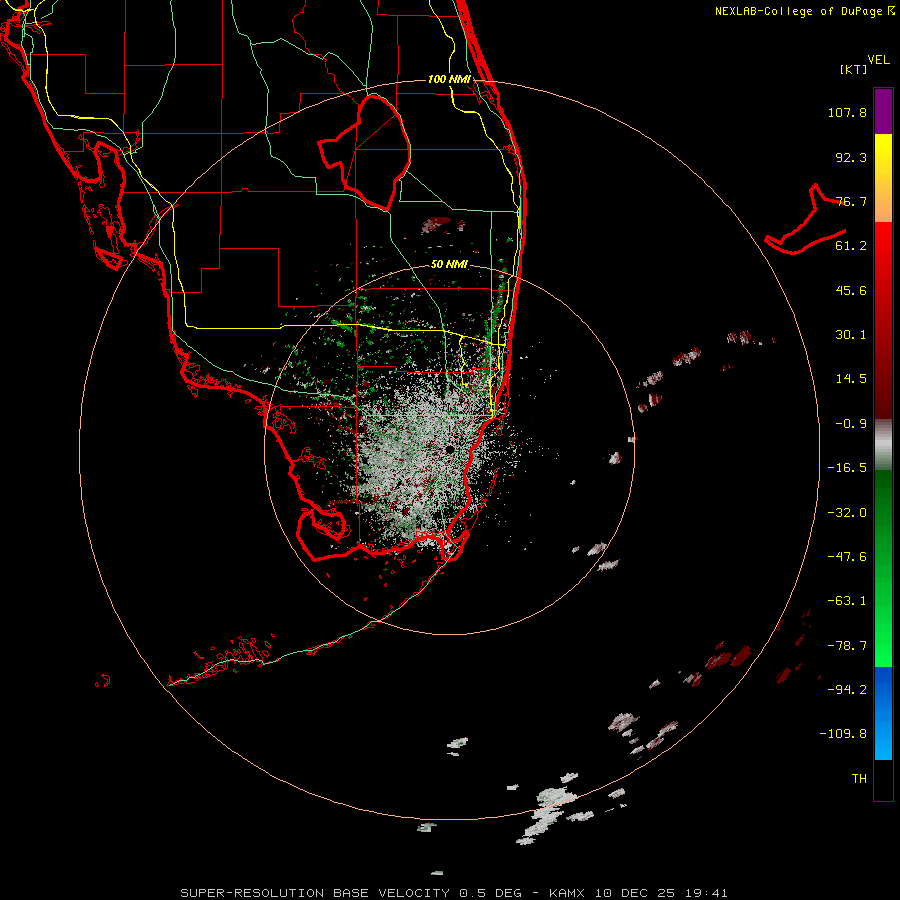Image resolution: width=900 pixels, height=900 pixels.
Task: Click the Lake Okeechobee outline on the map
Action: point(365,152)
